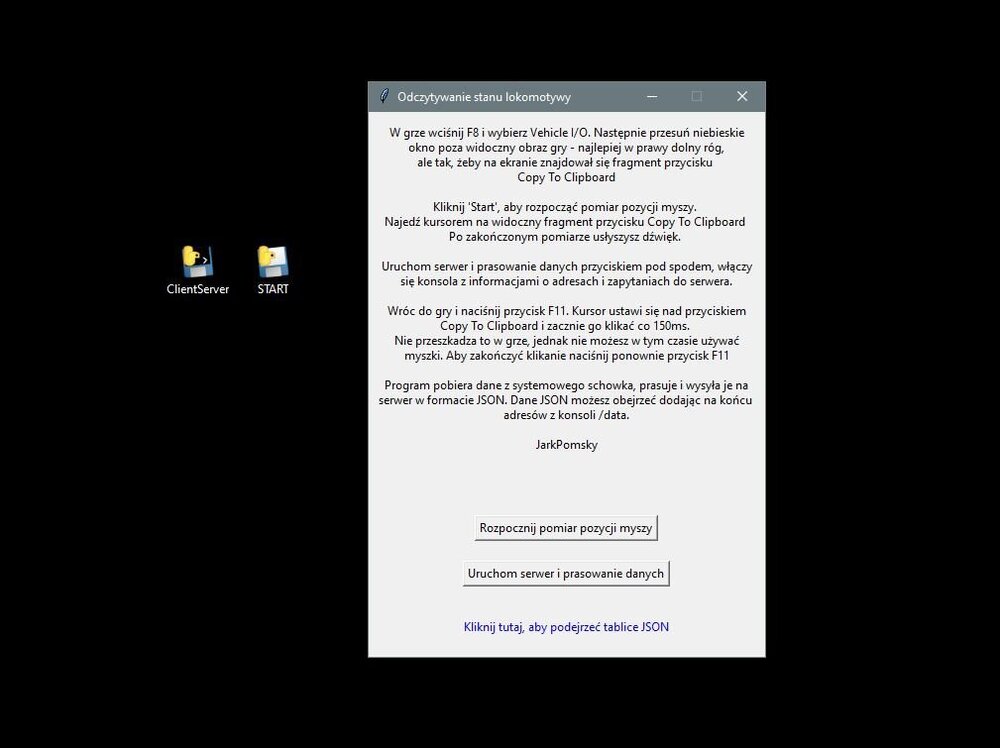This screenshot has width=1000, height=748.
Task: Click the line starting 'Kliknij 'Start', aby rozpocząć'
Action: (565, 207)
